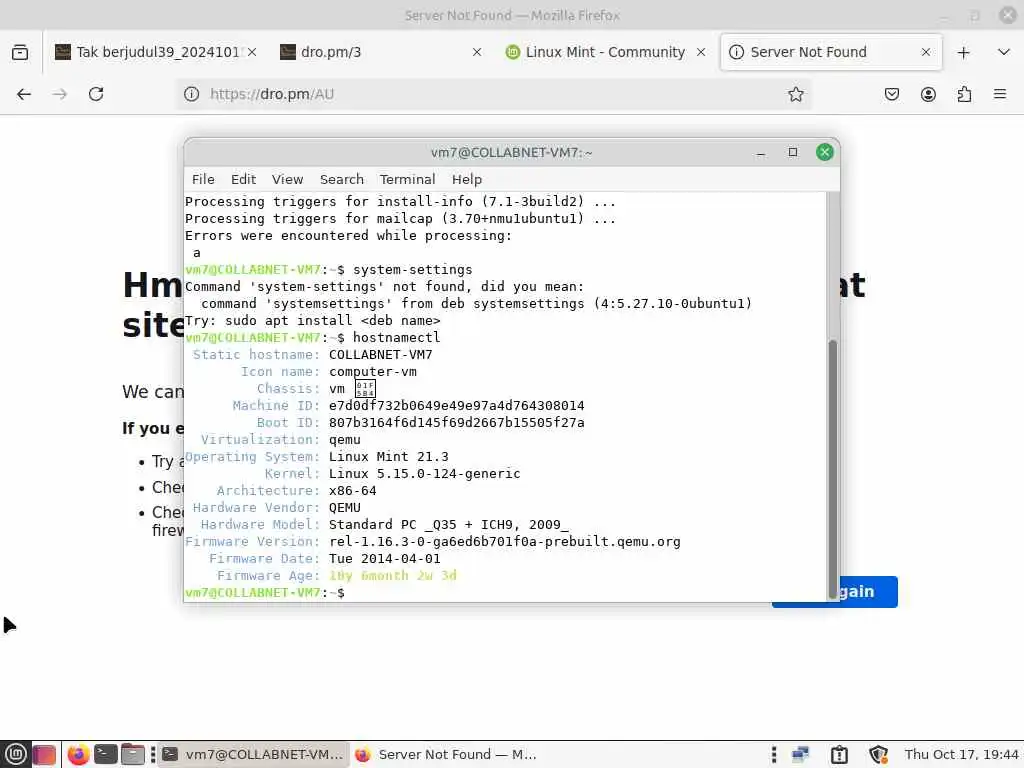Click the tray separator dots handle
This screenshot has height=768, width=1024.
[x=774, y=754]
